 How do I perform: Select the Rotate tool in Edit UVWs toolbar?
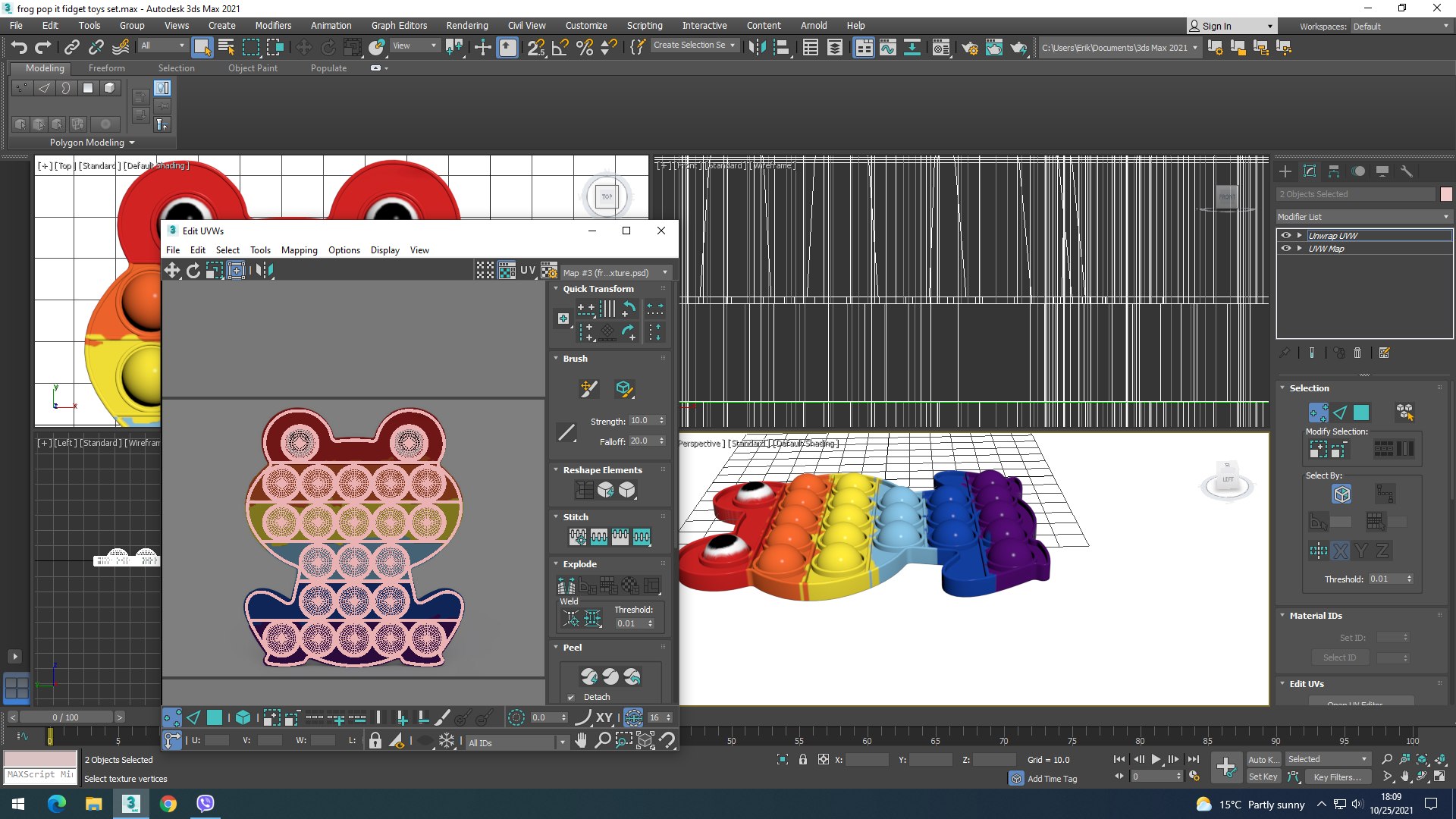[x=193, y=271]
